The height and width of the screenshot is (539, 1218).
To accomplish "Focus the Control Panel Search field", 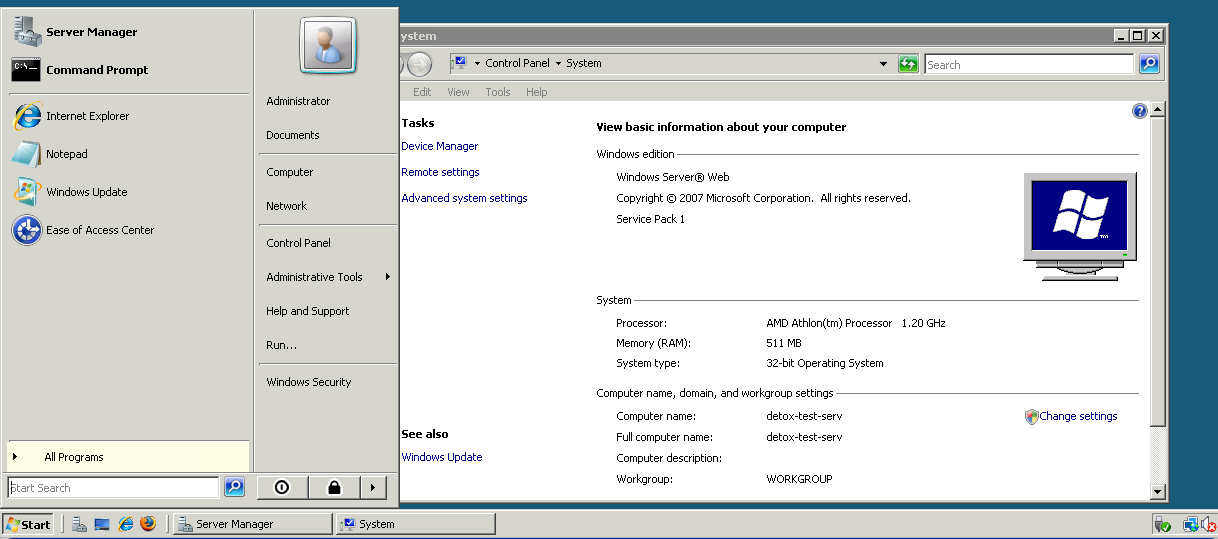I will [1029, 64].
